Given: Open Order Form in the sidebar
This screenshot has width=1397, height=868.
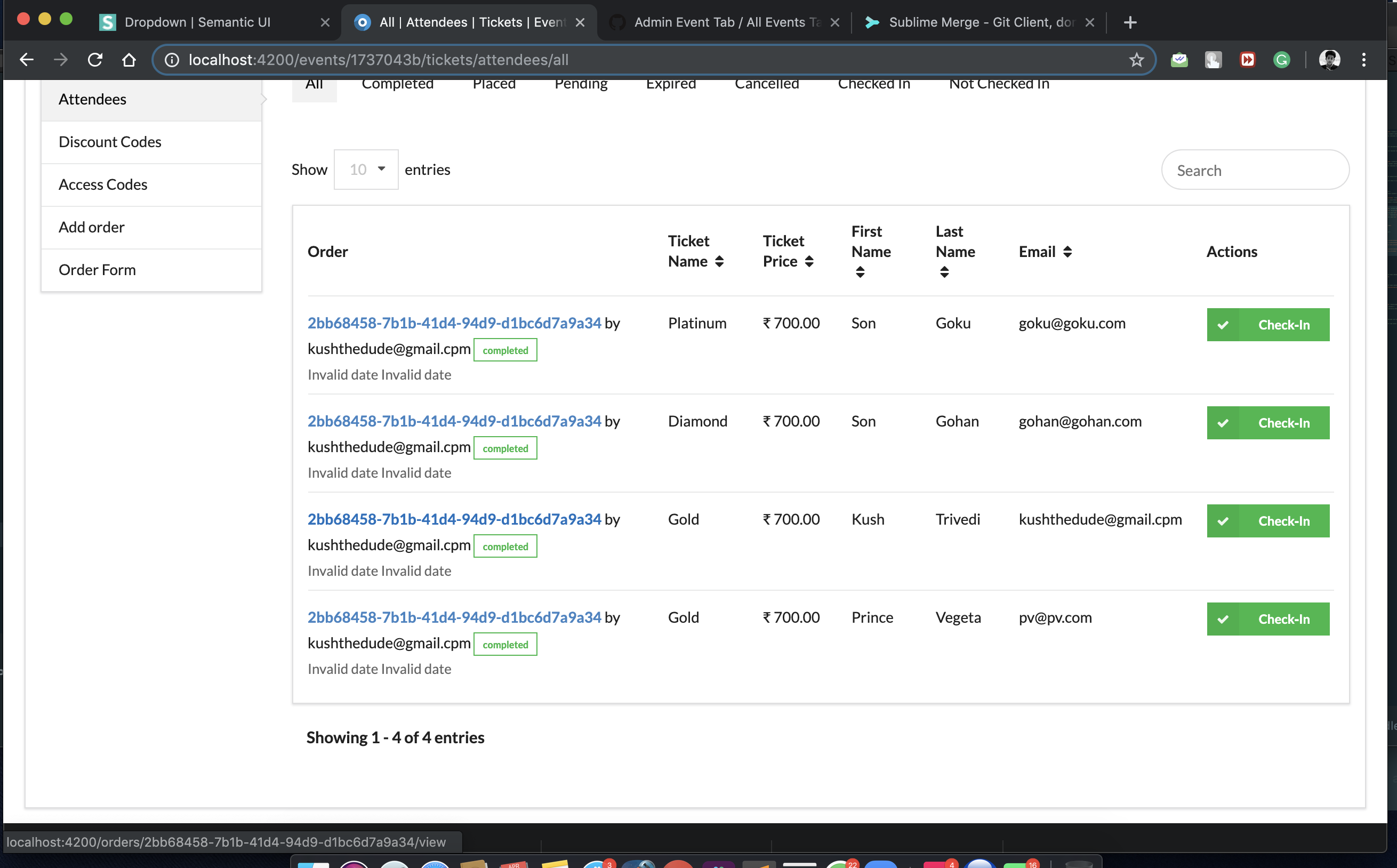Looking at the screenshot, I should tap(151, 269).
